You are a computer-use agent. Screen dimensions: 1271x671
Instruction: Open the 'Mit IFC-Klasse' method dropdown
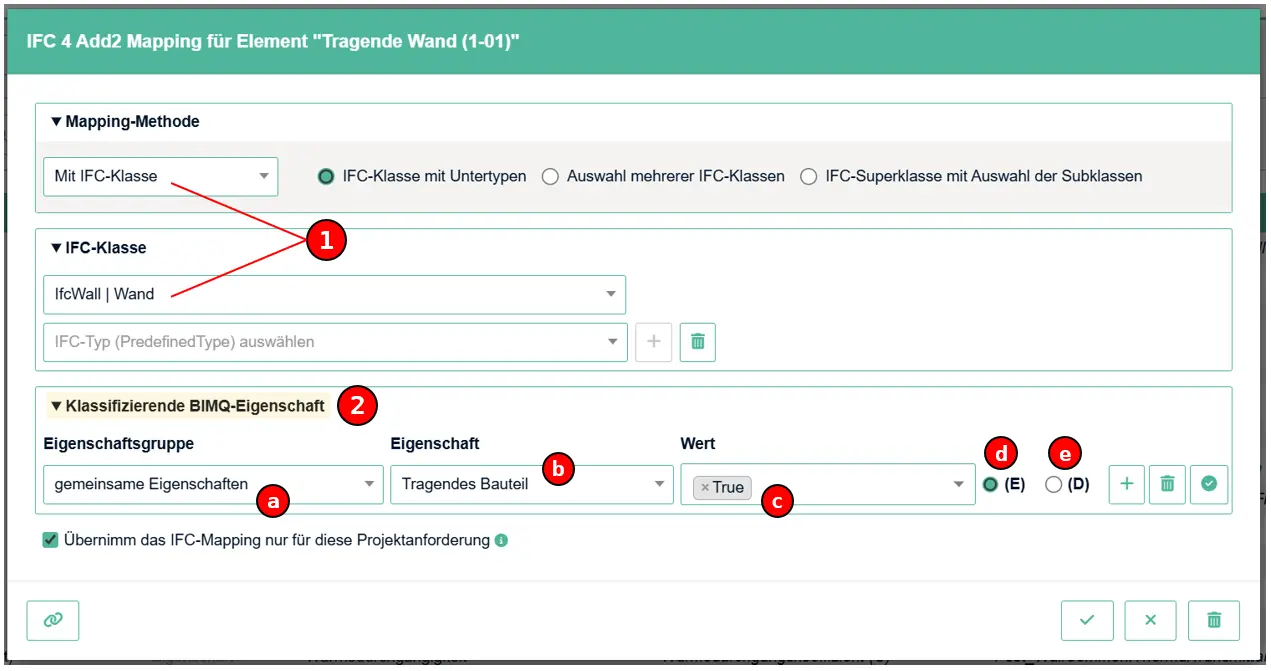[x=161, y=176]
